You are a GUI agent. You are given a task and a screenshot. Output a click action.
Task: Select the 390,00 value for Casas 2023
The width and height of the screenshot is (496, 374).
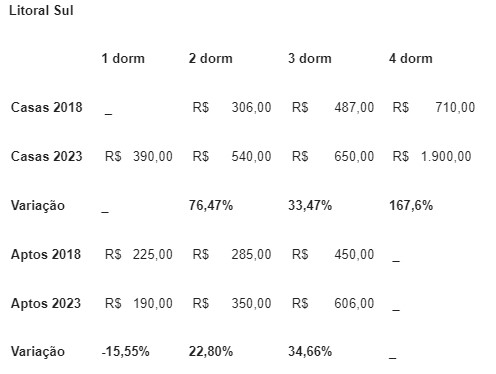[x=153, y=156]
